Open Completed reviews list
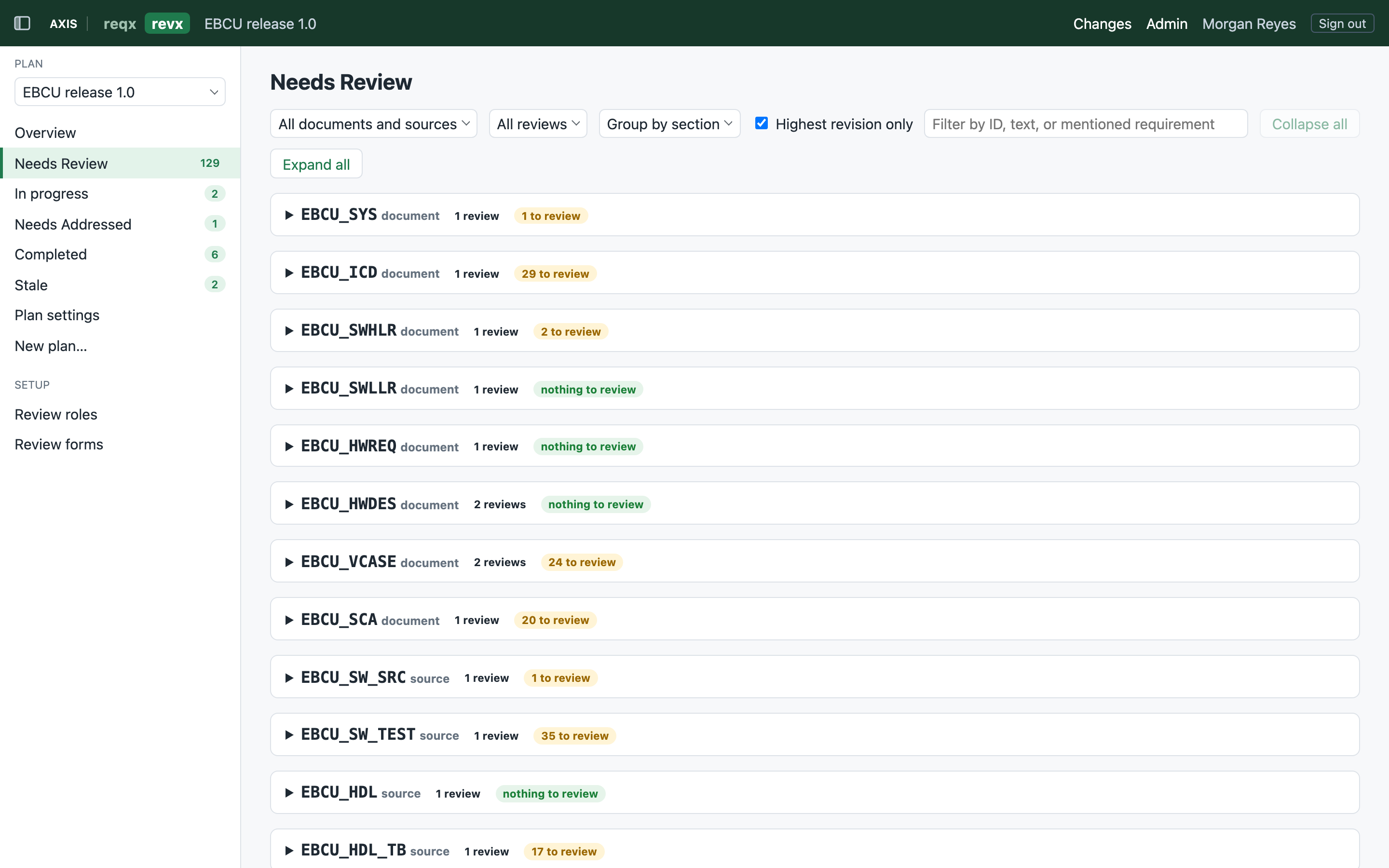 [120, 254]
